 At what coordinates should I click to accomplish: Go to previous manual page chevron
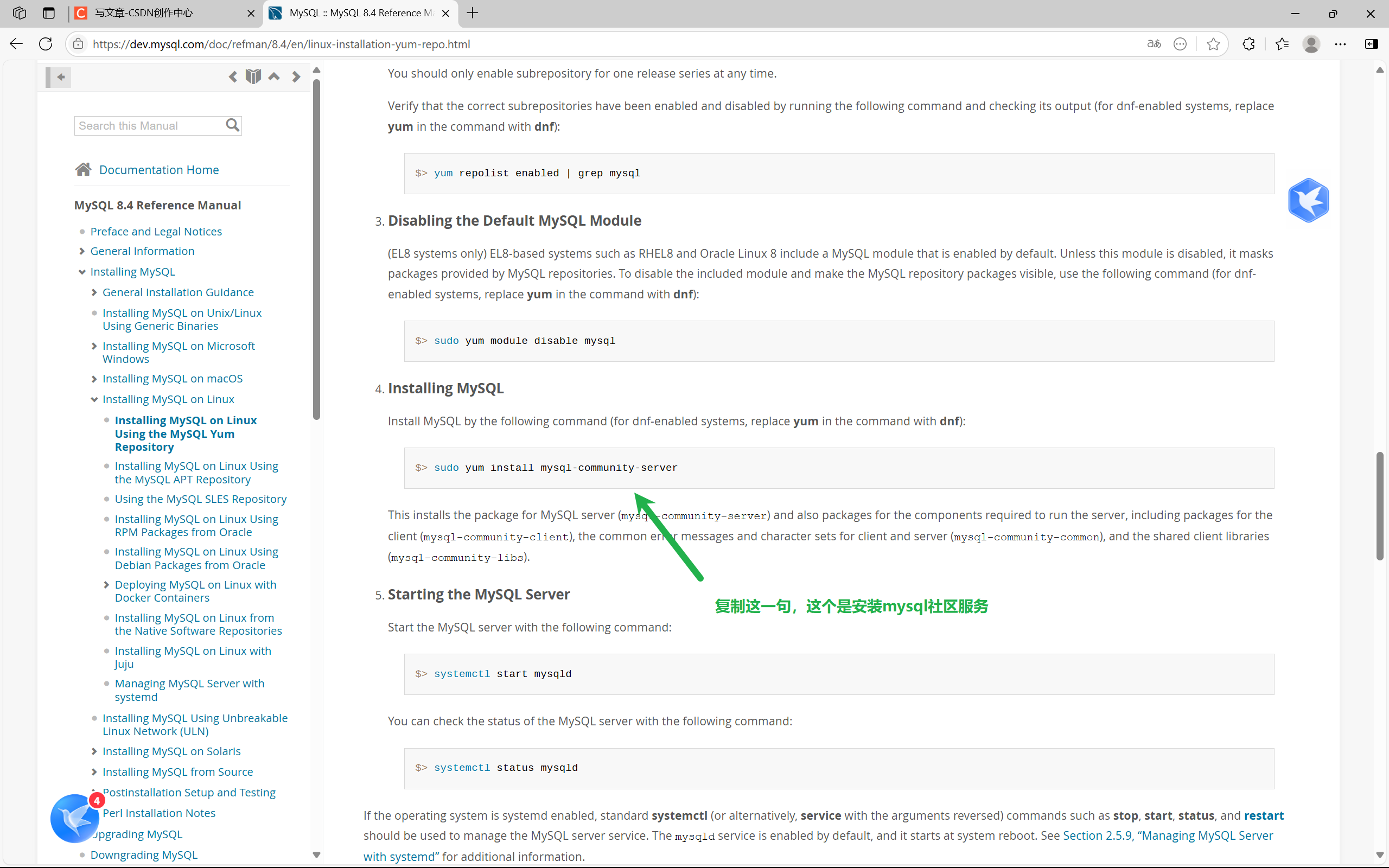(232, 77)
